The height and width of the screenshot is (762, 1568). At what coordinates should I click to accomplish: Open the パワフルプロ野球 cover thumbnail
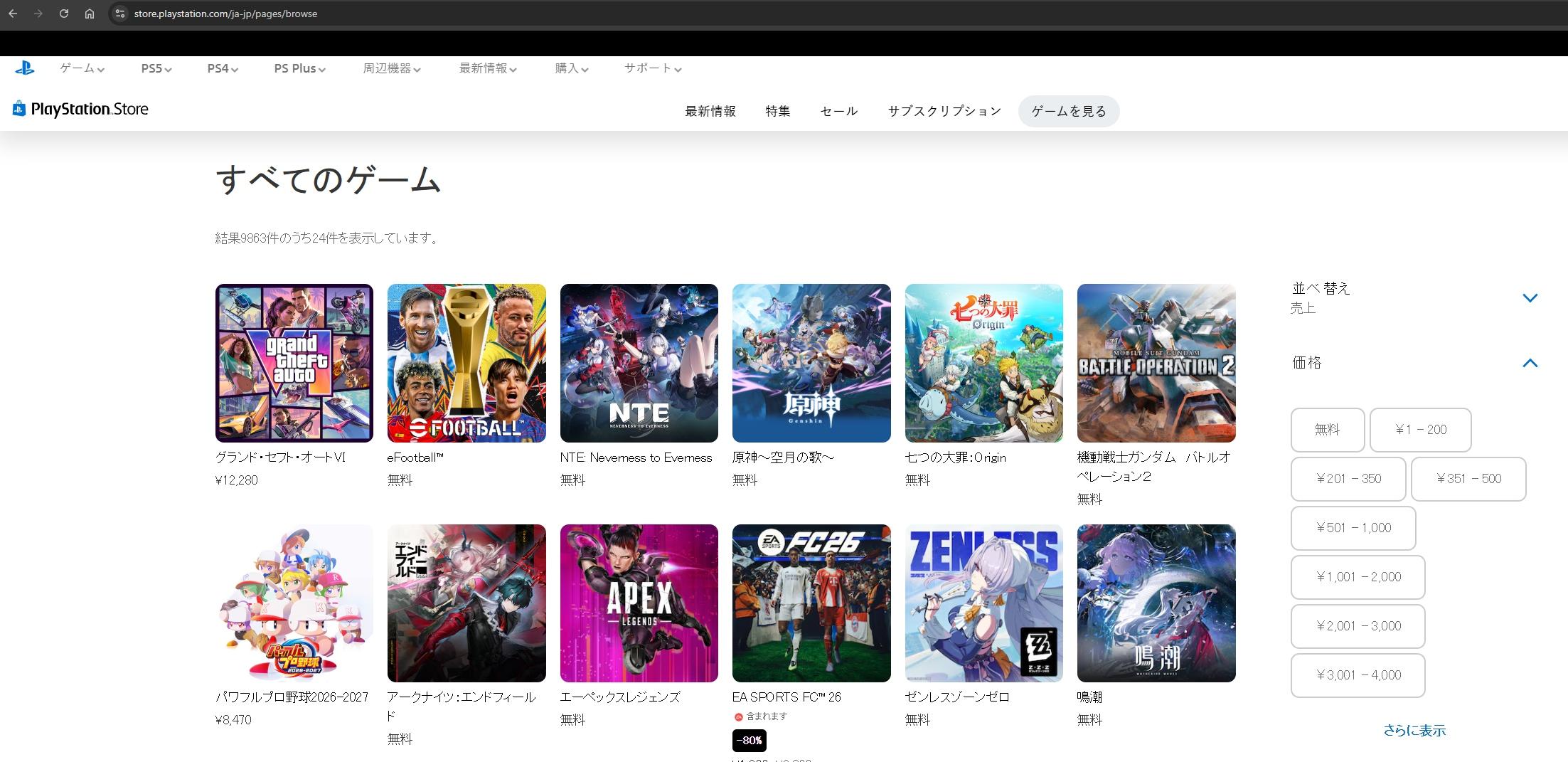294,603
